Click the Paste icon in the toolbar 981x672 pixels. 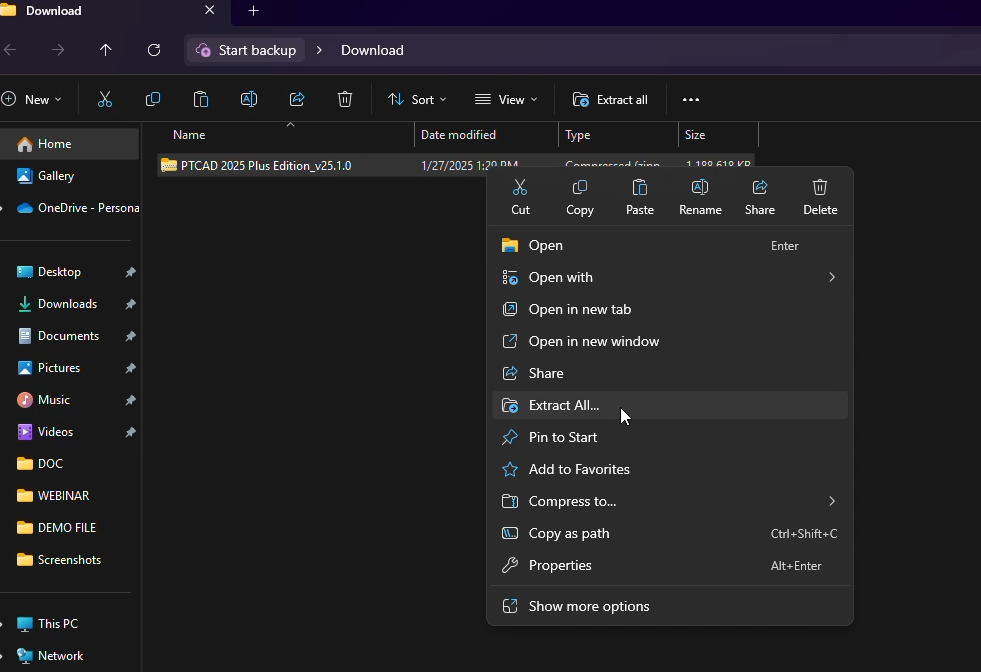(x=201, y=99)
